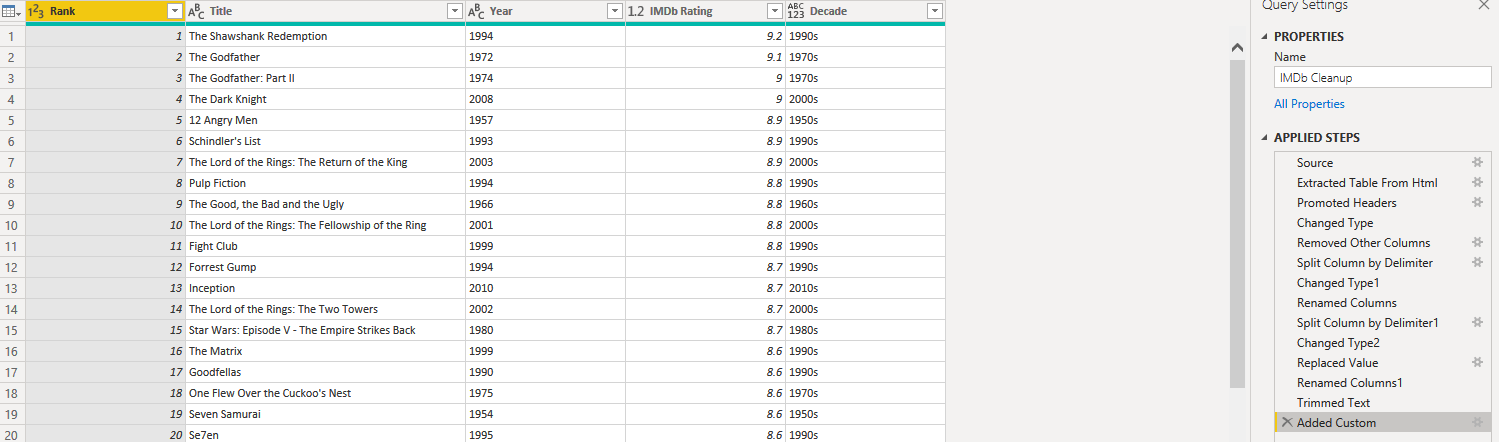Open settings gear for Replaced Value step
The width and height of the screenshot is (1499, 442).
pyautogui.click(x=1477, y=362)
